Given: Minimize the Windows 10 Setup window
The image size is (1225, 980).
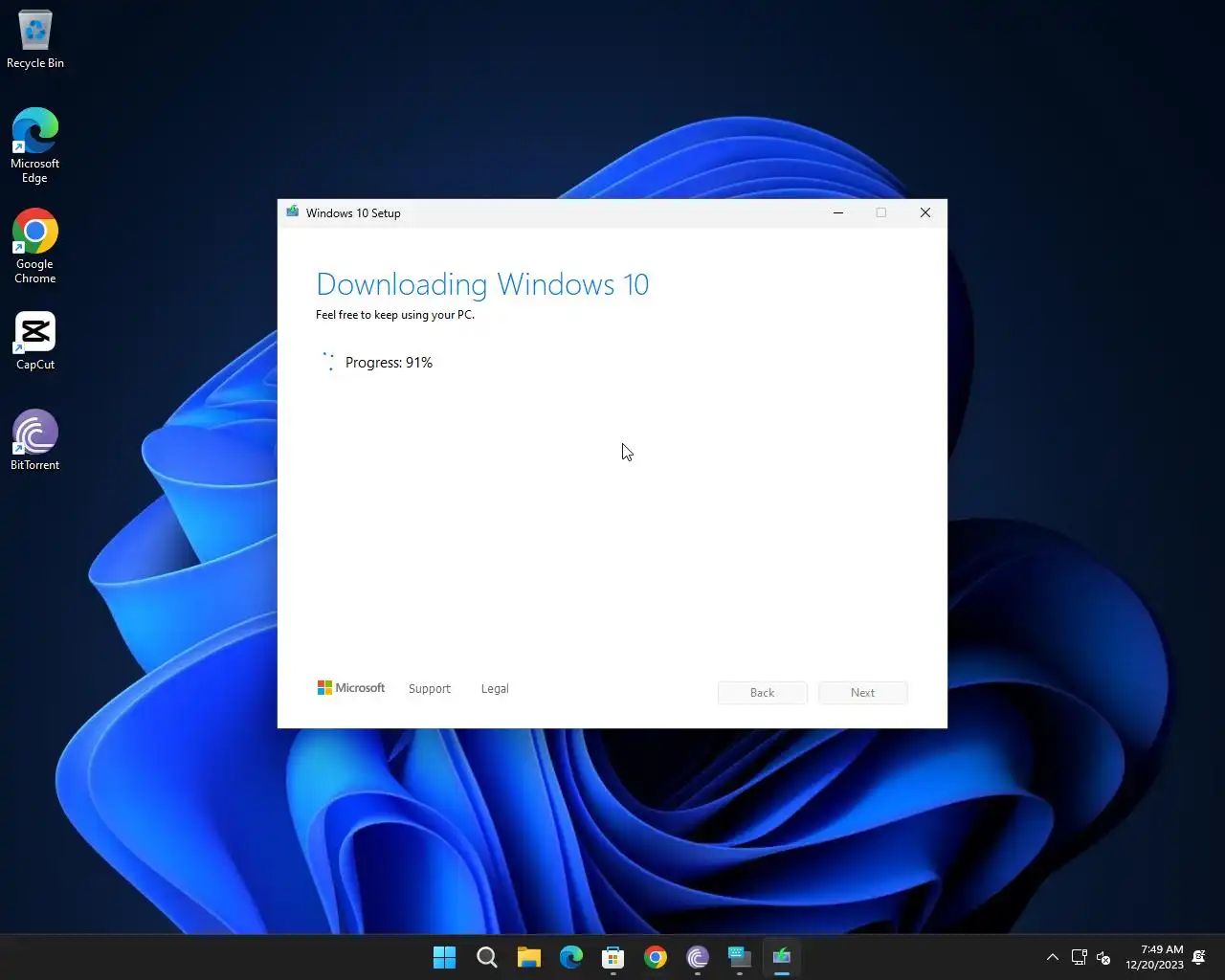Looking at the screenshot, I should coord(838,212).
